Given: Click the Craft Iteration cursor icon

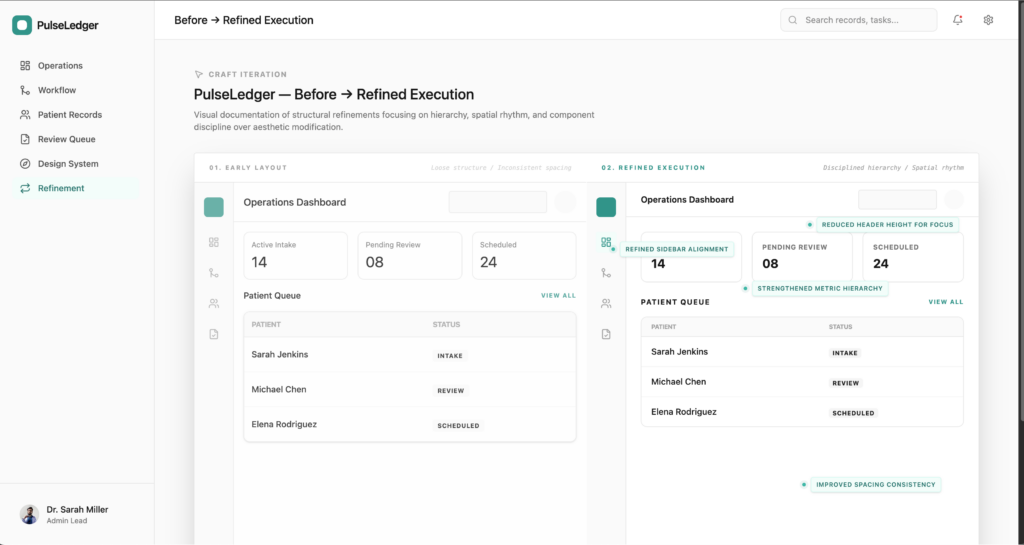Looking at the screenshot, I should coord(199,74).
